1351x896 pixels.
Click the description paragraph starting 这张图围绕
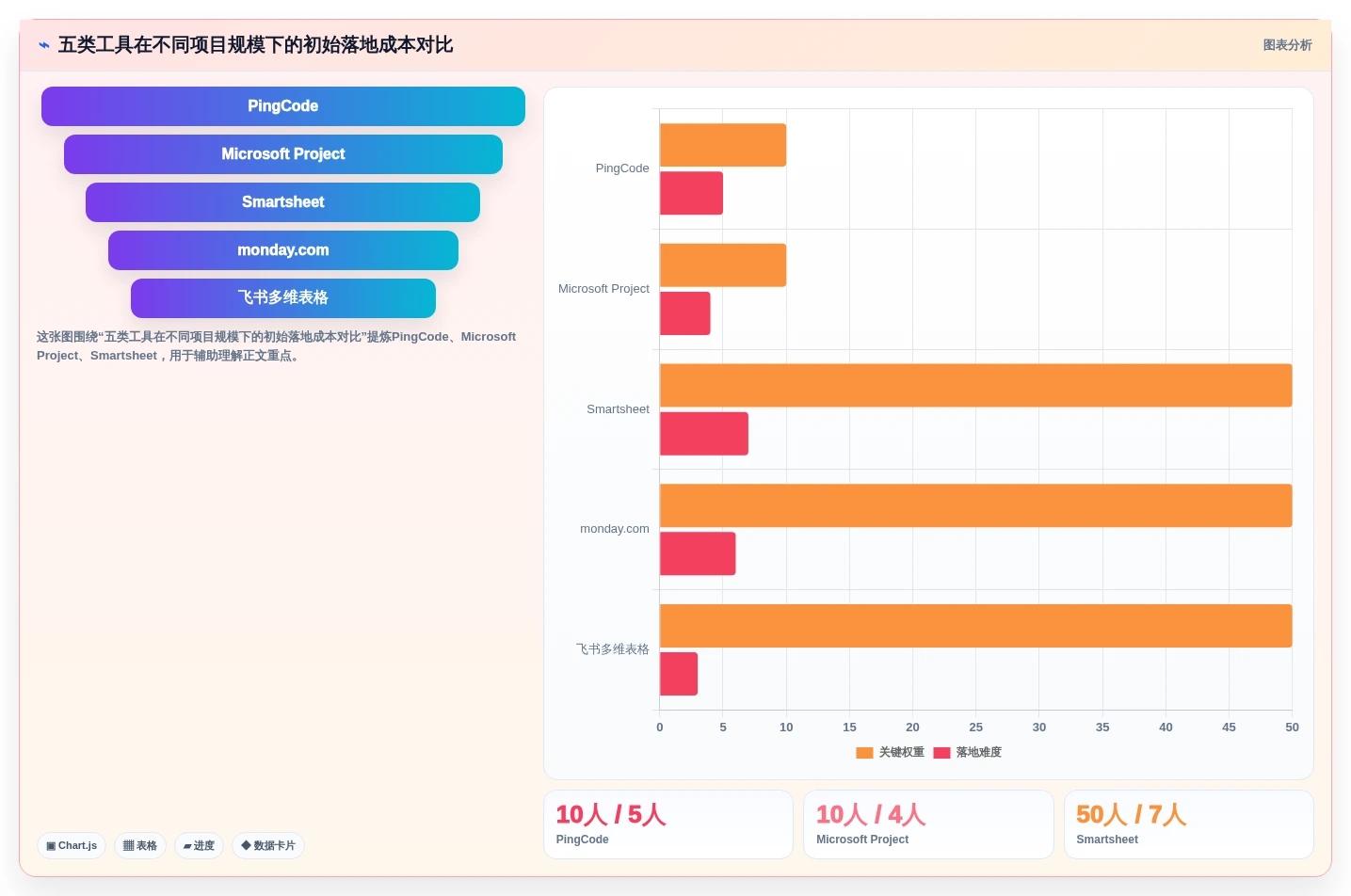(277, 346)
